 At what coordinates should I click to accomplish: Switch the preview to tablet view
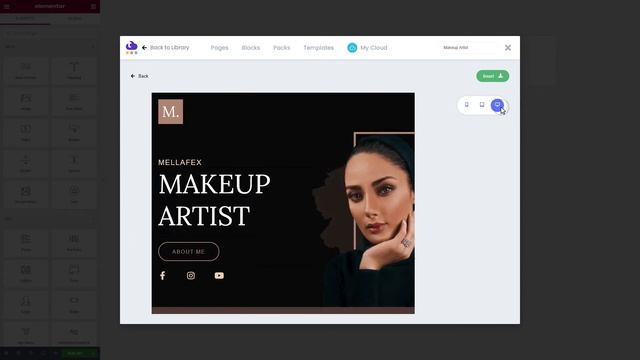pos(482,105)
